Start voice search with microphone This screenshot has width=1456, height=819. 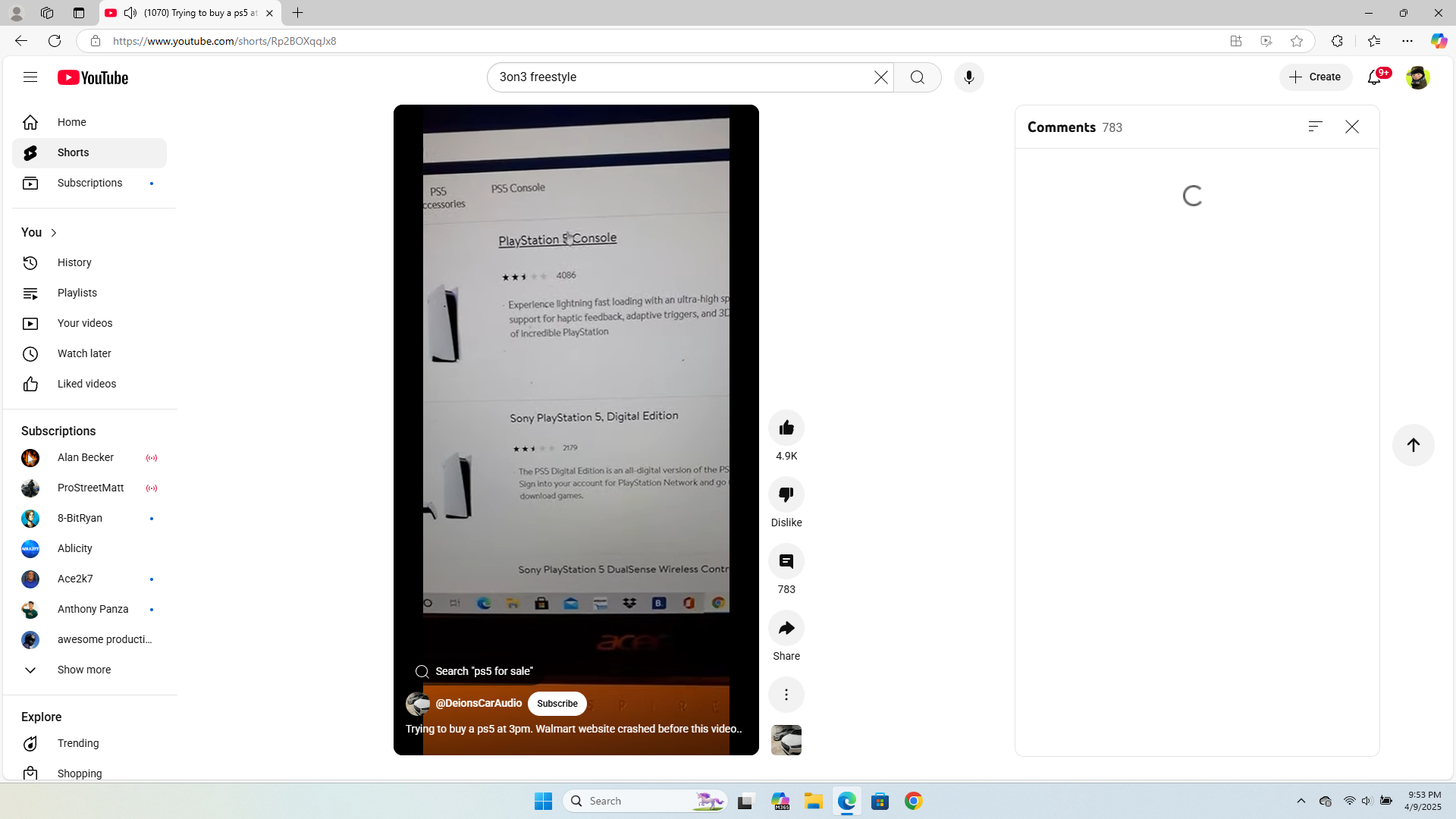968,77
